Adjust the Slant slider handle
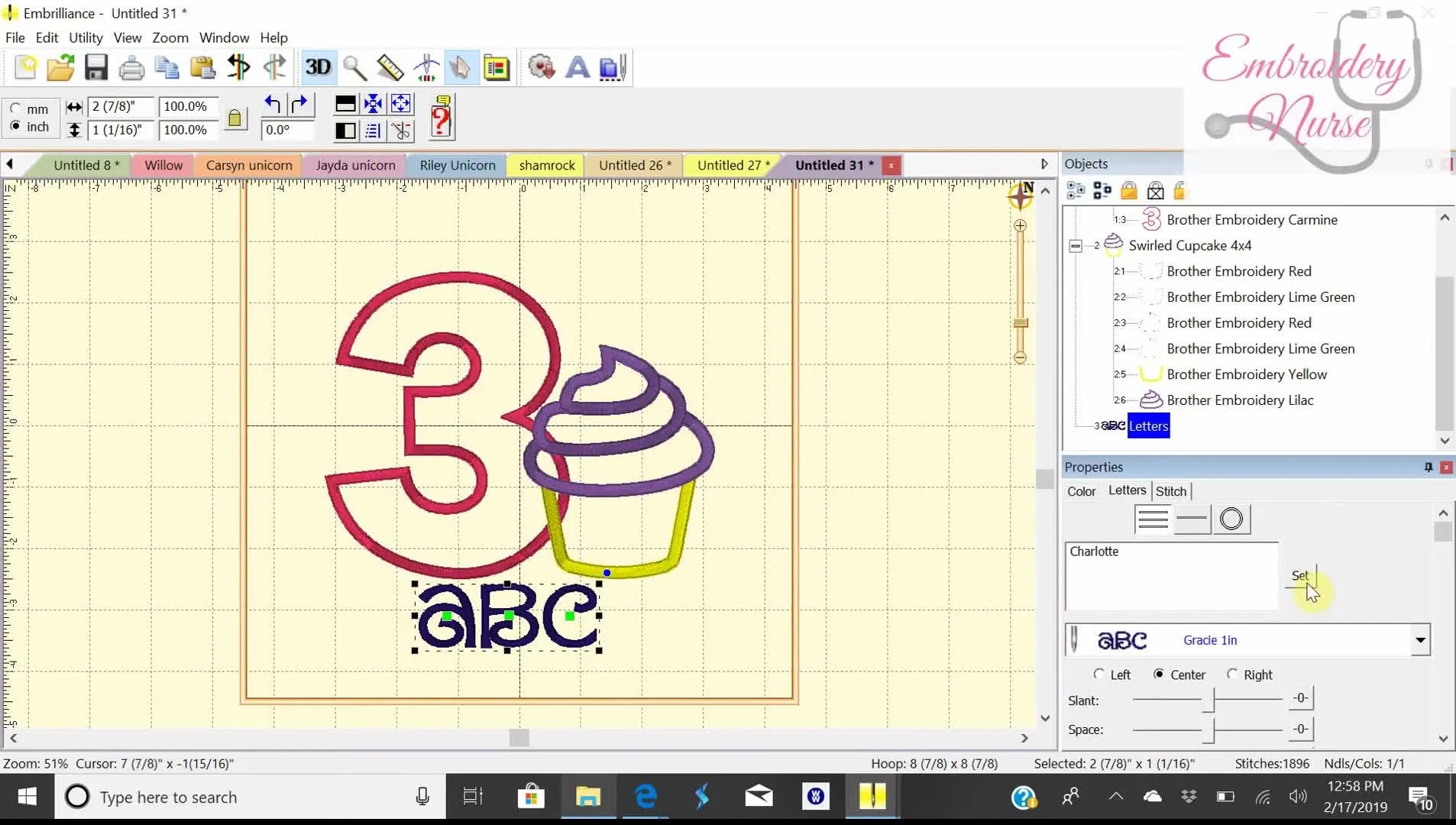The image size is (1456, 825). pyautogui.click(x=1208, y=700)
